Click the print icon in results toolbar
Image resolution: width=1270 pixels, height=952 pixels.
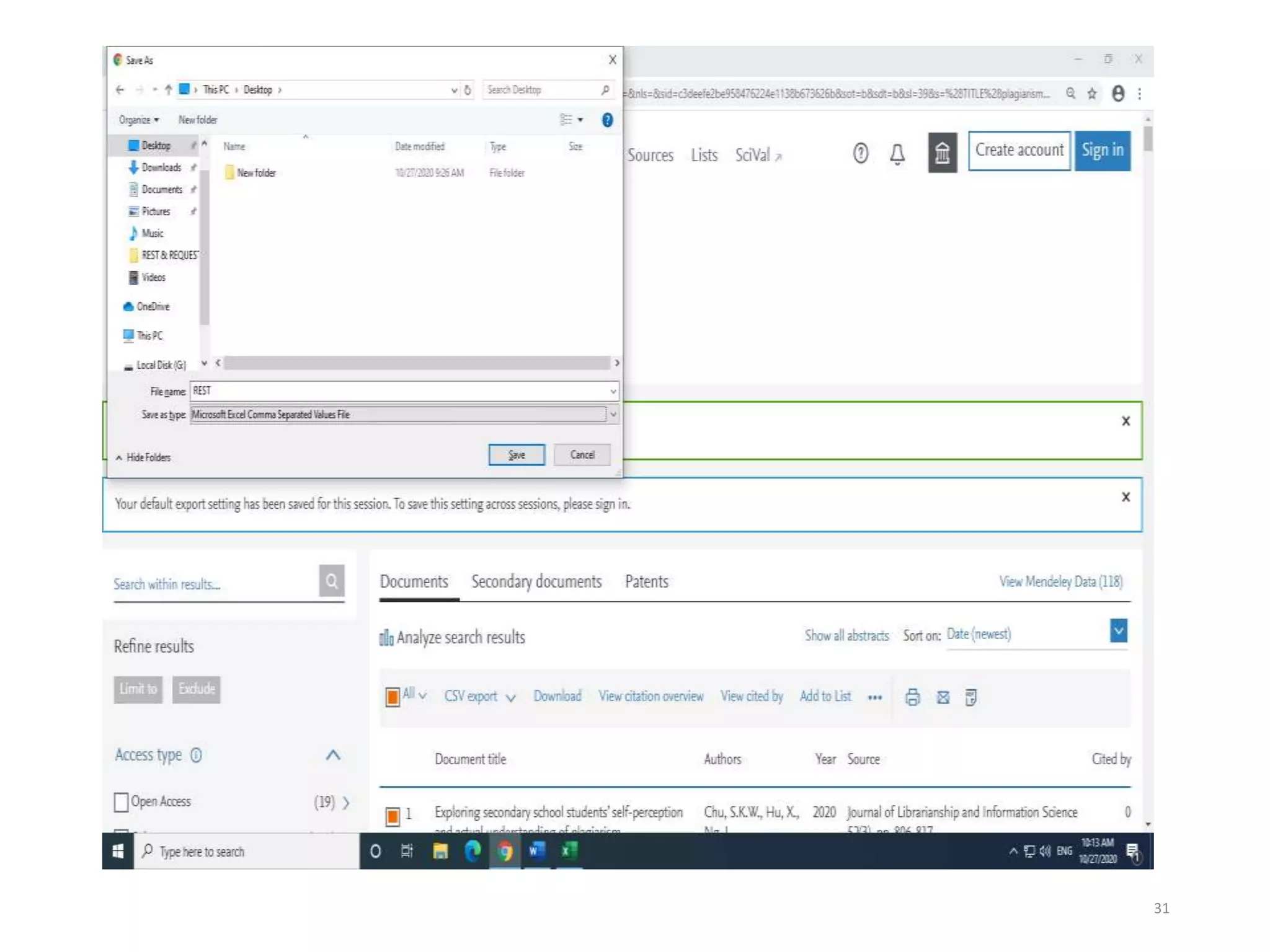912,697
